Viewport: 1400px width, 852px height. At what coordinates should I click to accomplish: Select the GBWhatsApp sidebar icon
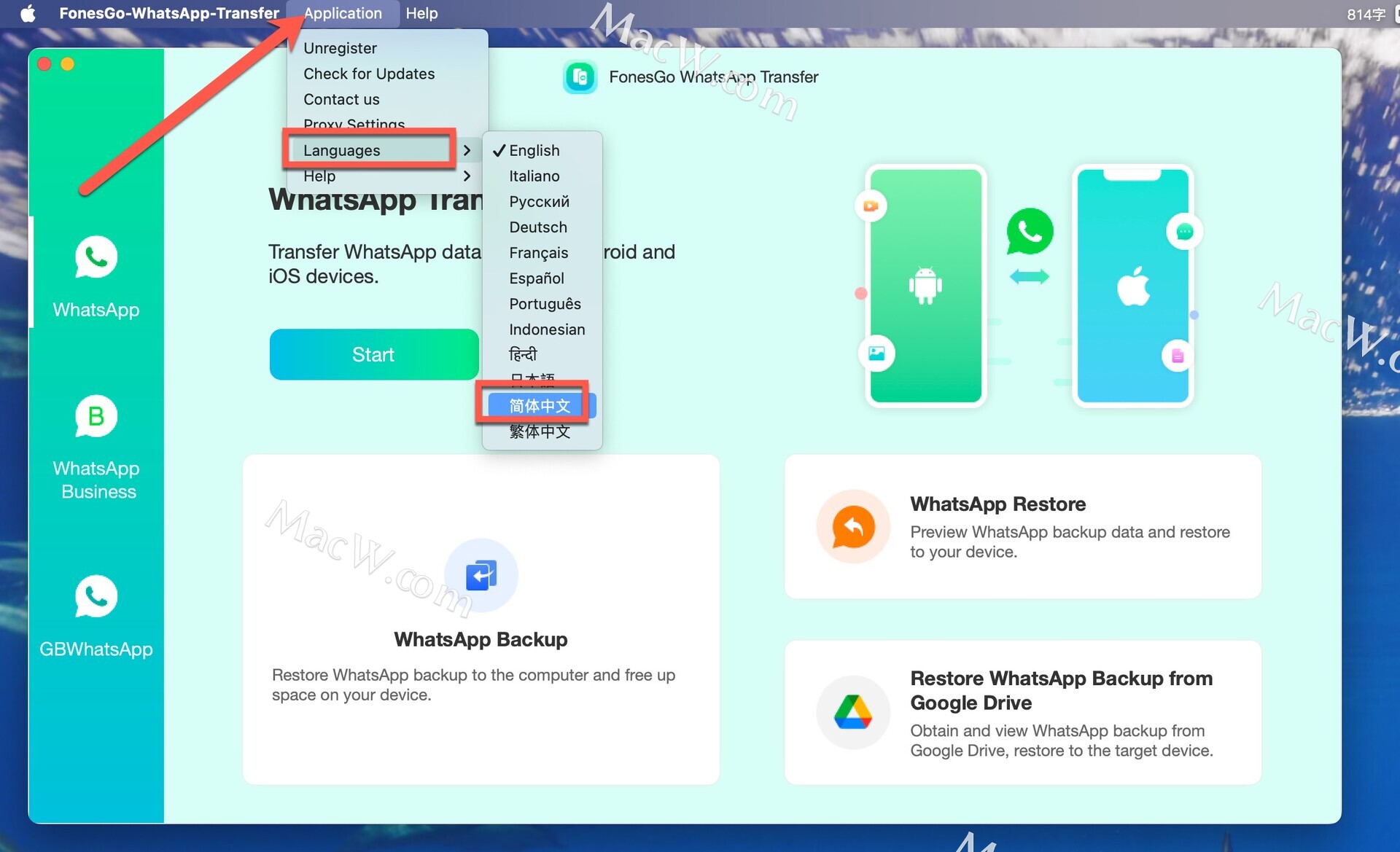click(96, 596)
